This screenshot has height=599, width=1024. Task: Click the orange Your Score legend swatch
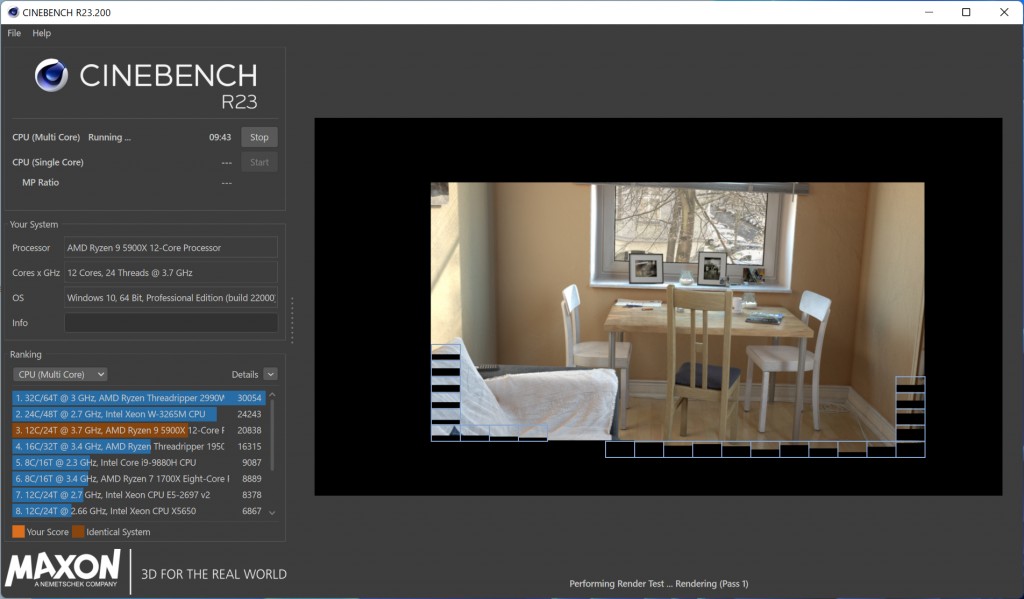click(x=18, y=532)
